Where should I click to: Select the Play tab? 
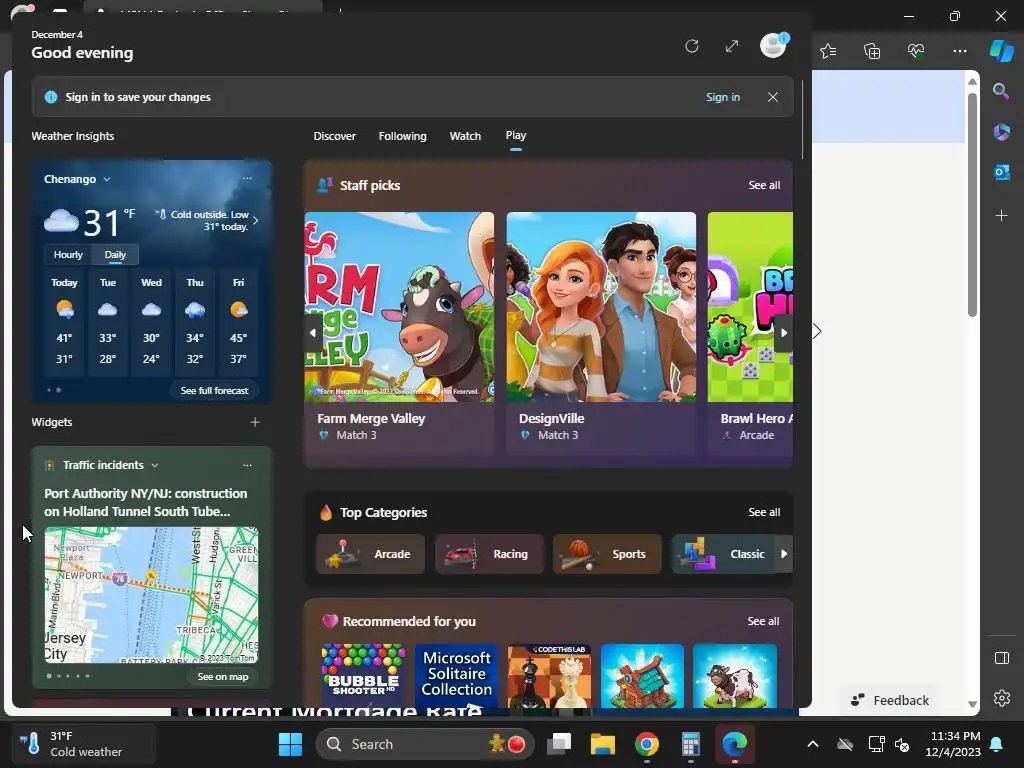point(515,136)
